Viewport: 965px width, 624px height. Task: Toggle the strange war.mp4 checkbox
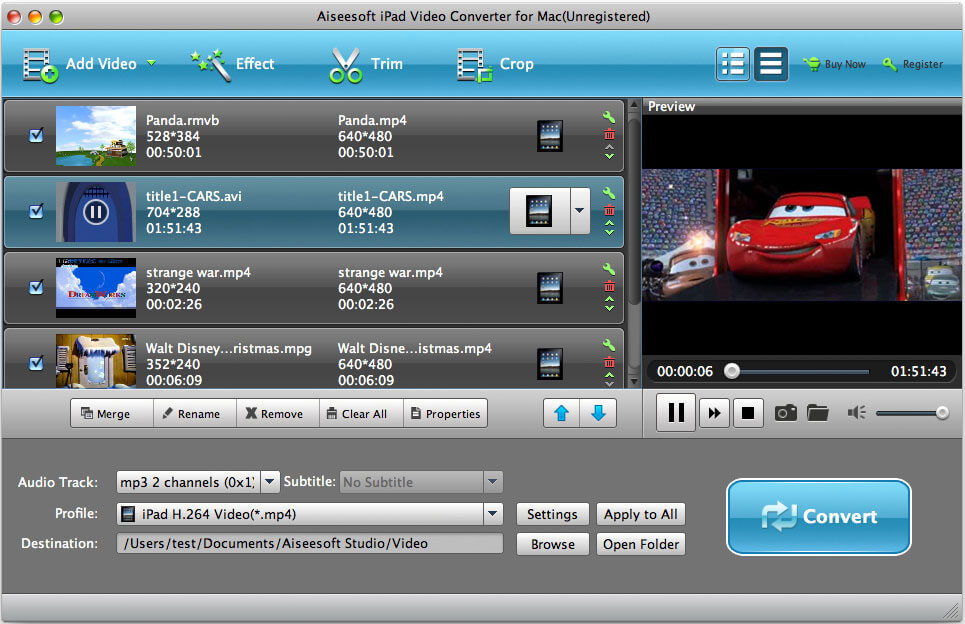(x=34, y=286)
